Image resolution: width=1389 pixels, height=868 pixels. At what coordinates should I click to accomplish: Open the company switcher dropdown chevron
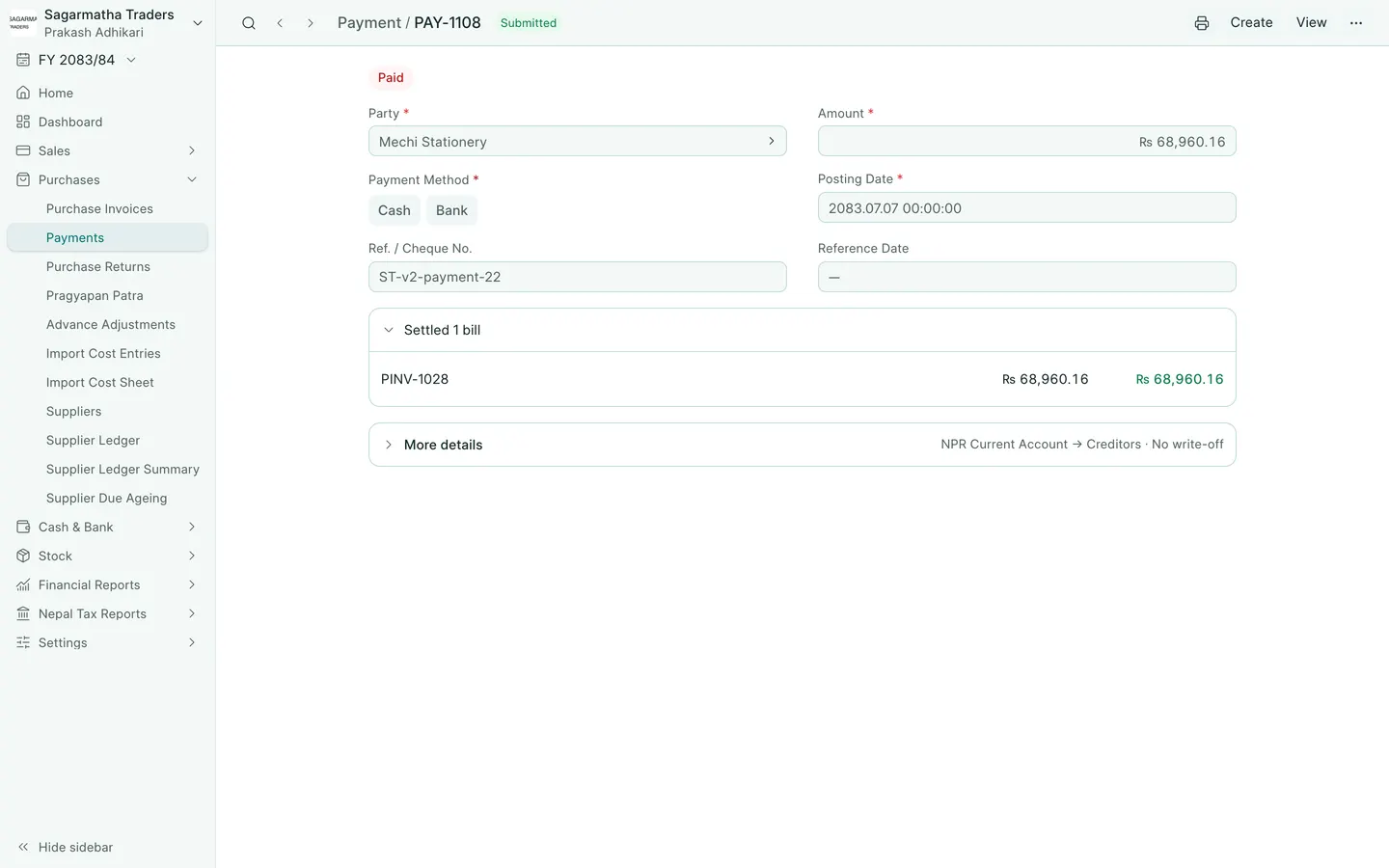(198, 23)
